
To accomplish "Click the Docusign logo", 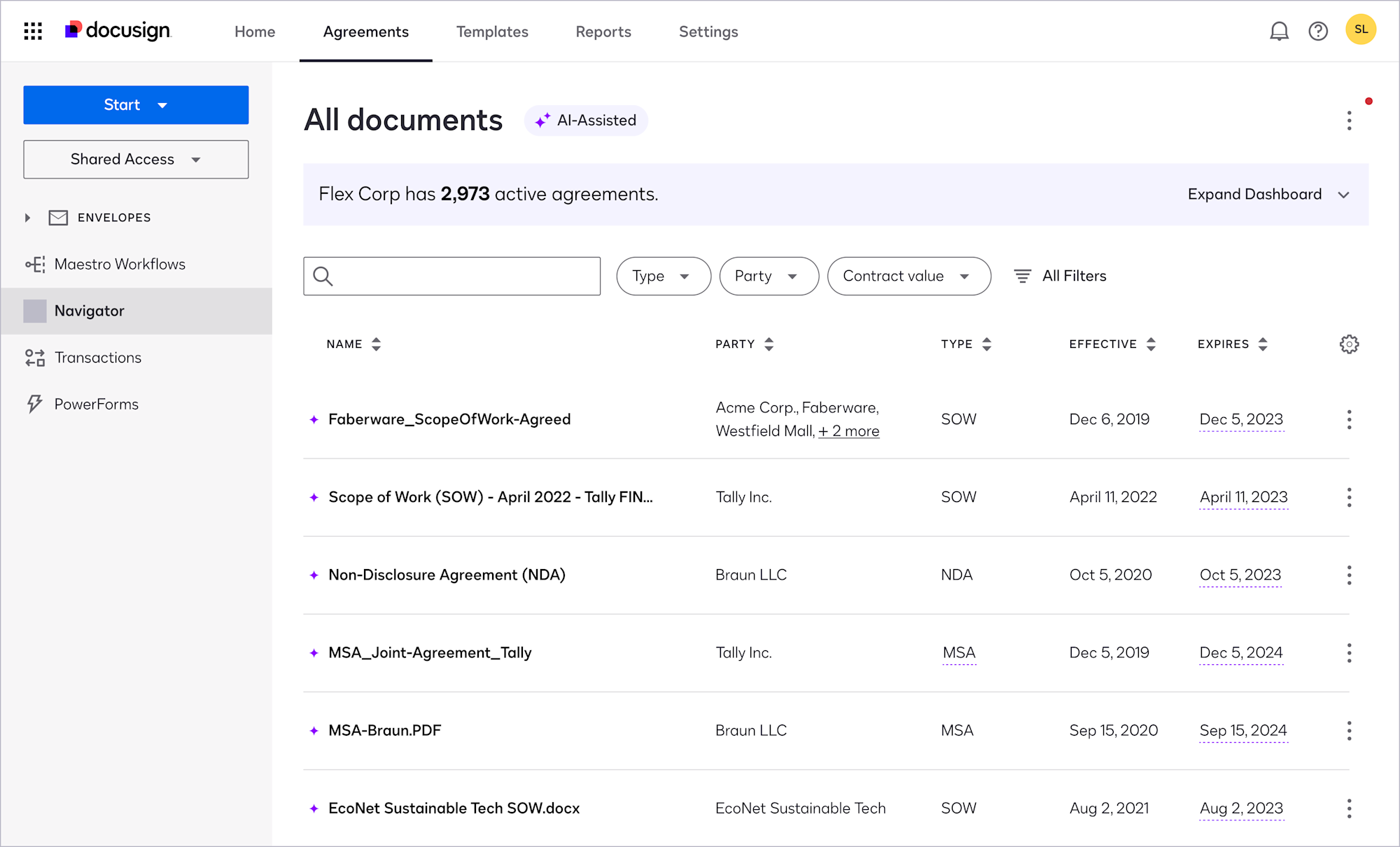I will (117, 30).
